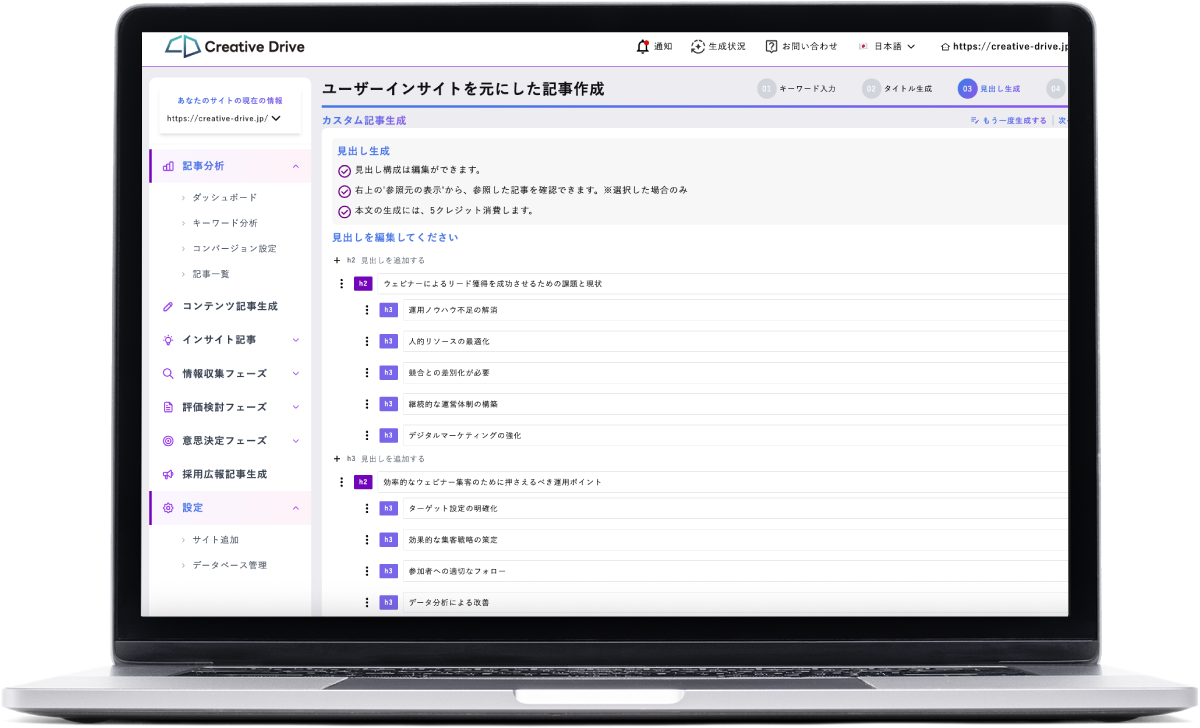
Task: Open キーワード分析 in the sidebar
Action: pos(224,223)
